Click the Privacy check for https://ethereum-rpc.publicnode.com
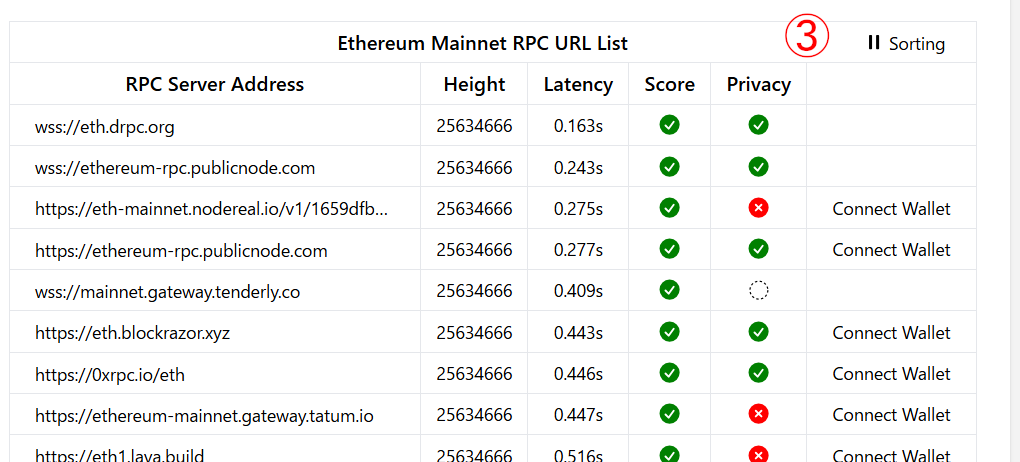This screenshot has width=1020, height=462. tap(758, 249)
